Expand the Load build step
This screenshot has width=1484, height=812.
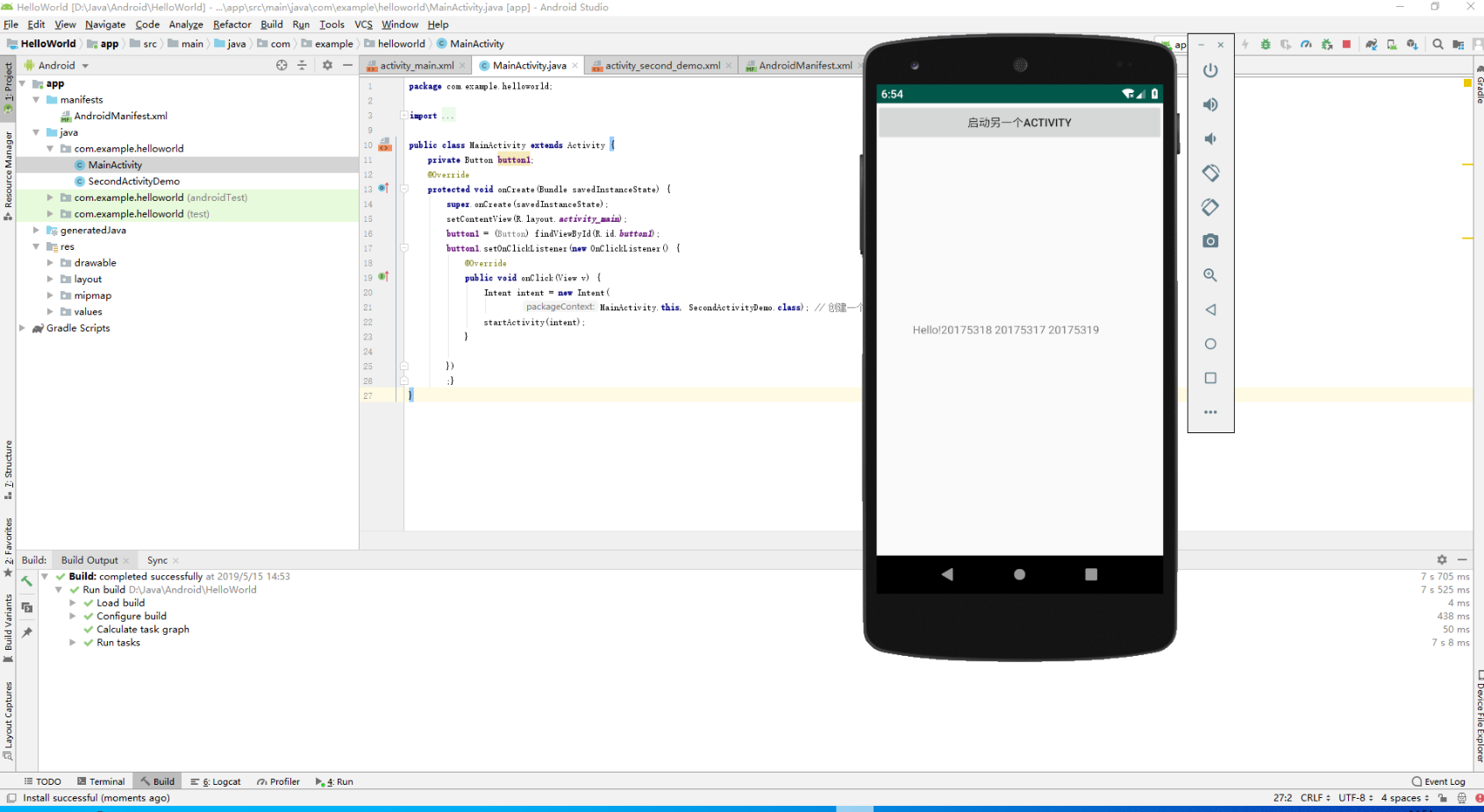73,603
